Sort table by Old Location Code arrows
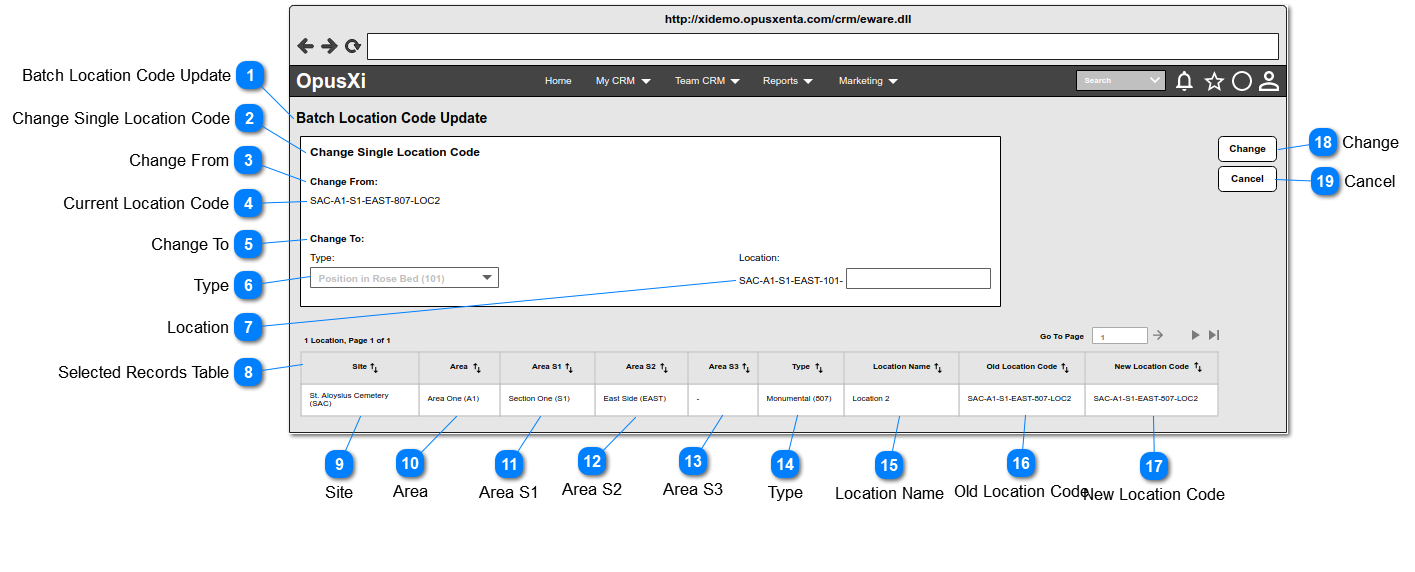 coord(1065,368)
